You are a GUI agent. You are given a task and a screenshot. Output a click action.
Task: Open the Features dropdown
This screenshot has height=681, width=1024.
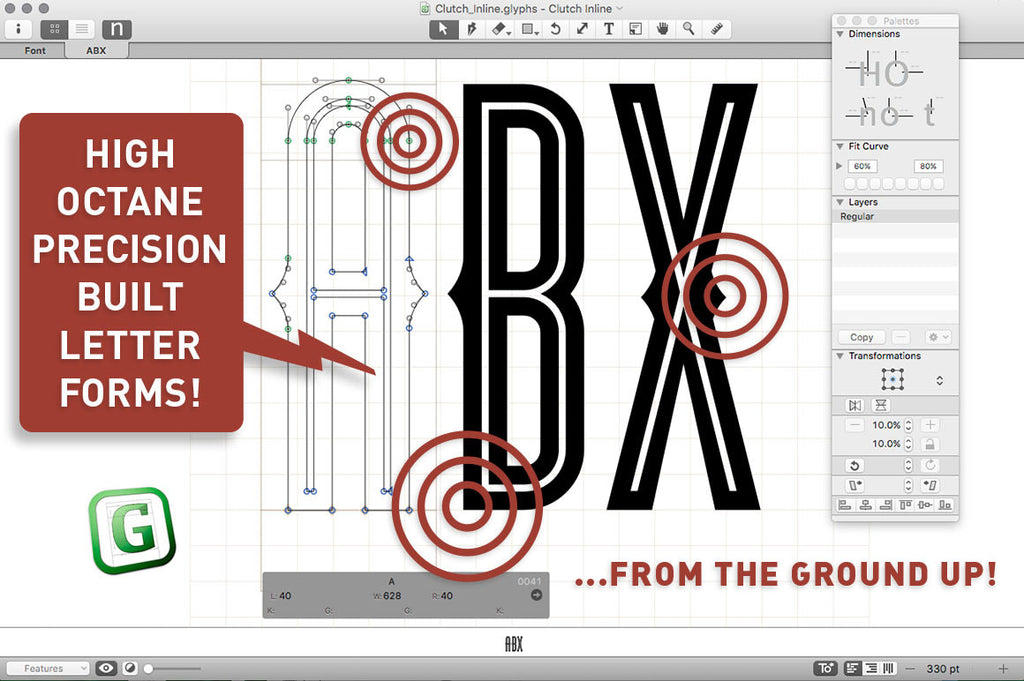click(x=48, y=668)
